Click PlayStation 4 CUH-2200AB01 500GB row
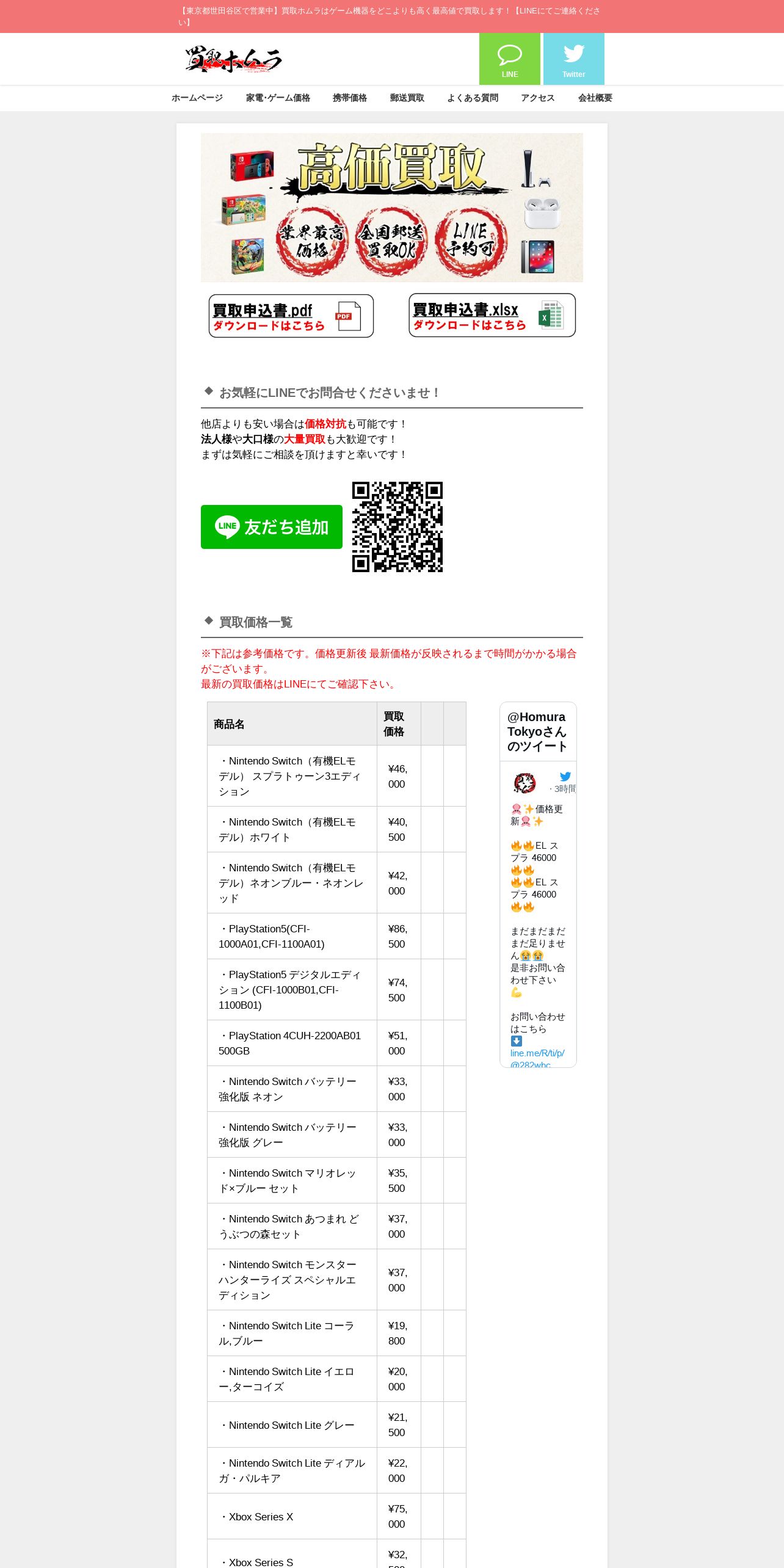 tap(336, 1043)
